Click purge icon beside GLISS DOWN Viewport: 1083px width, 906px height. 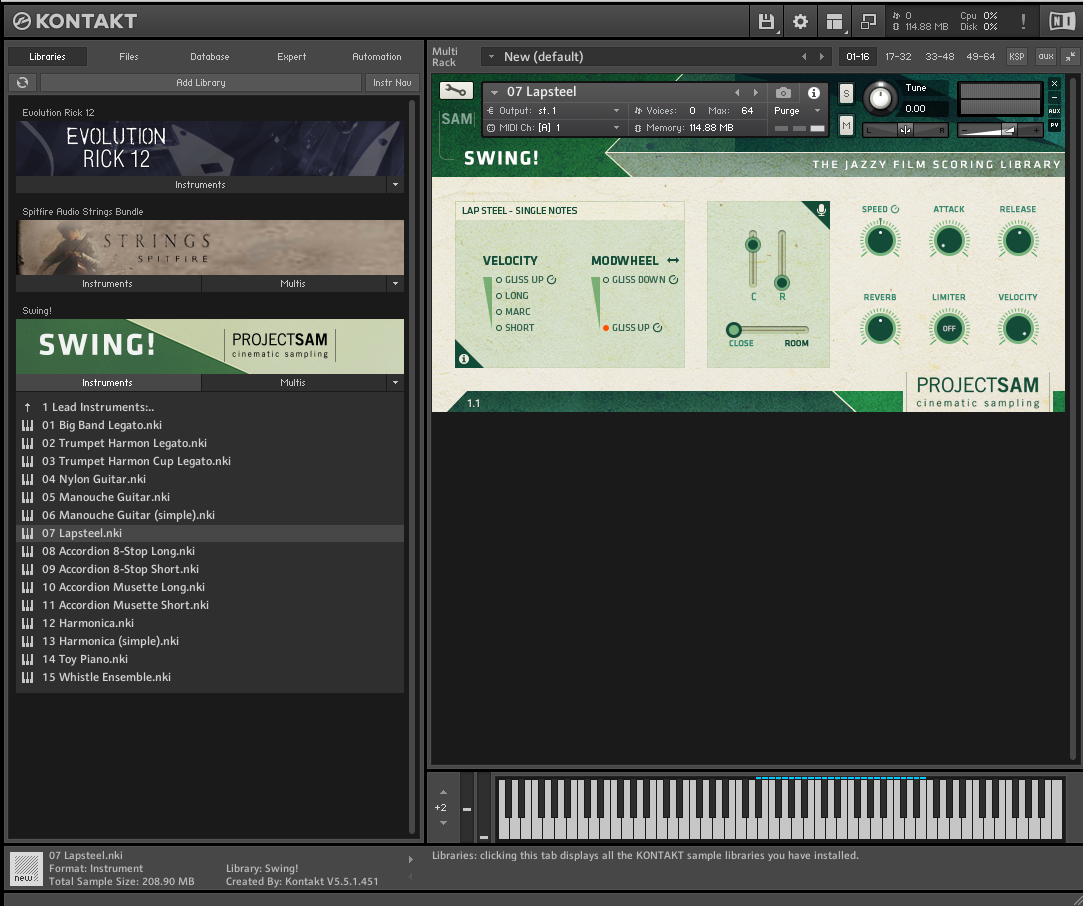pyautogui.click(x=673, y=280)
